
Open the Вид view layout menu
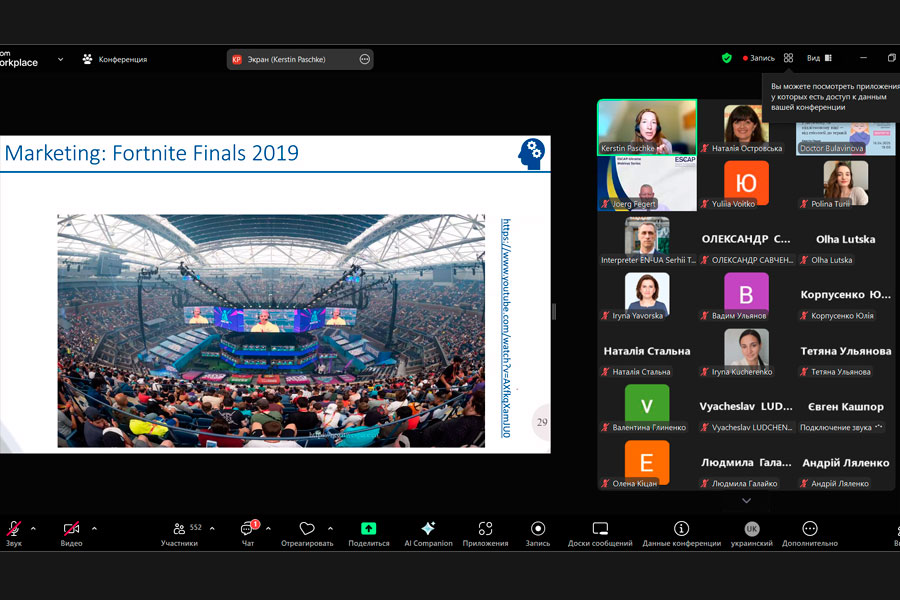point(820,58)
